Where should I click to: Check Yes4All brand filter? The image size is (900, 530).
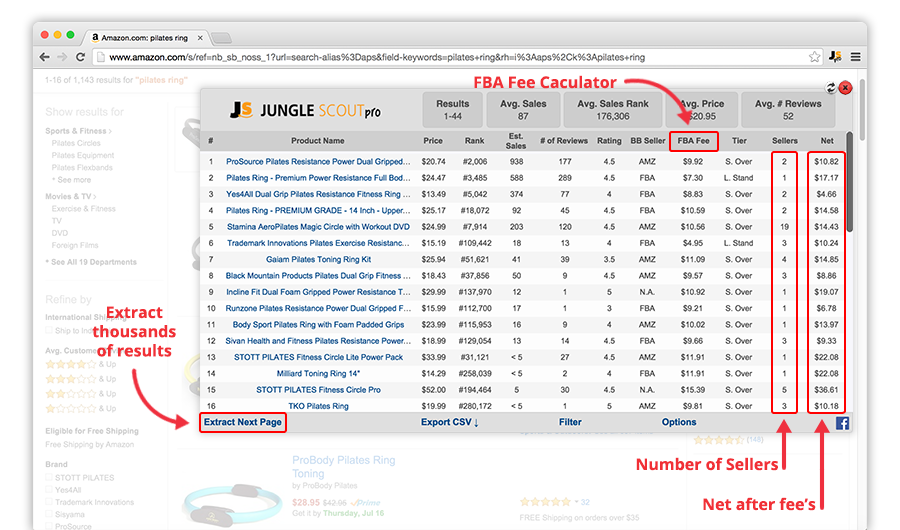tap(49, 490)
